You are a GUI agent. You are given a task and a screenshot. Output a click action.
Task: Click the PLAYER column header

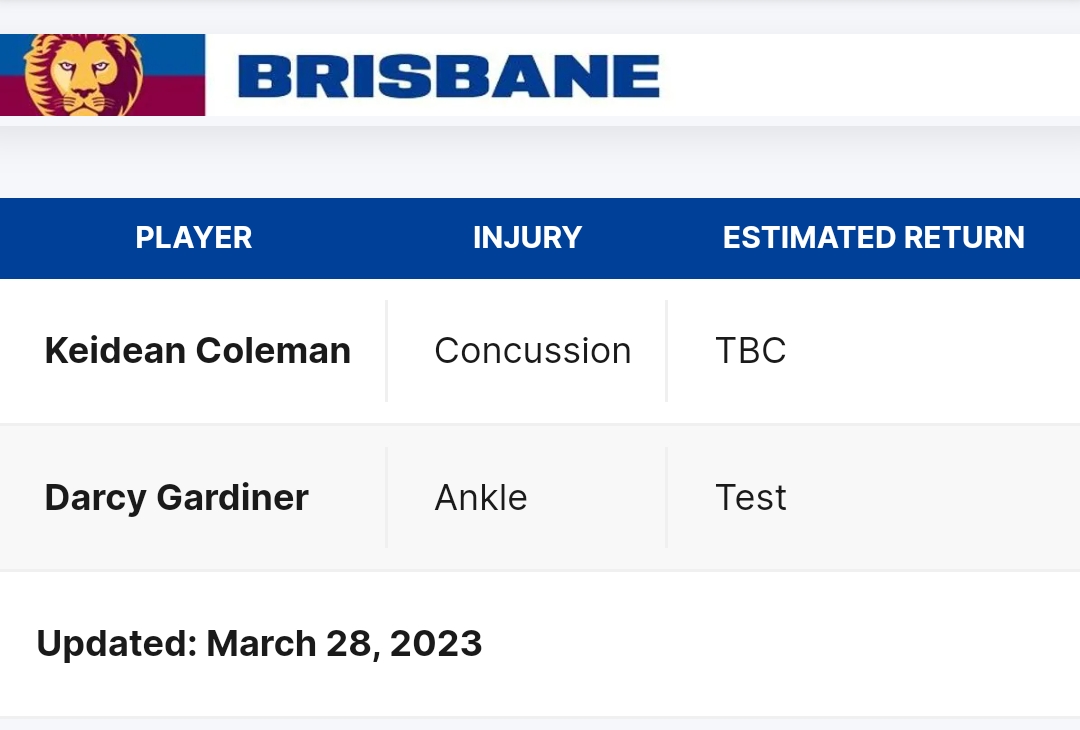[194, 238]
